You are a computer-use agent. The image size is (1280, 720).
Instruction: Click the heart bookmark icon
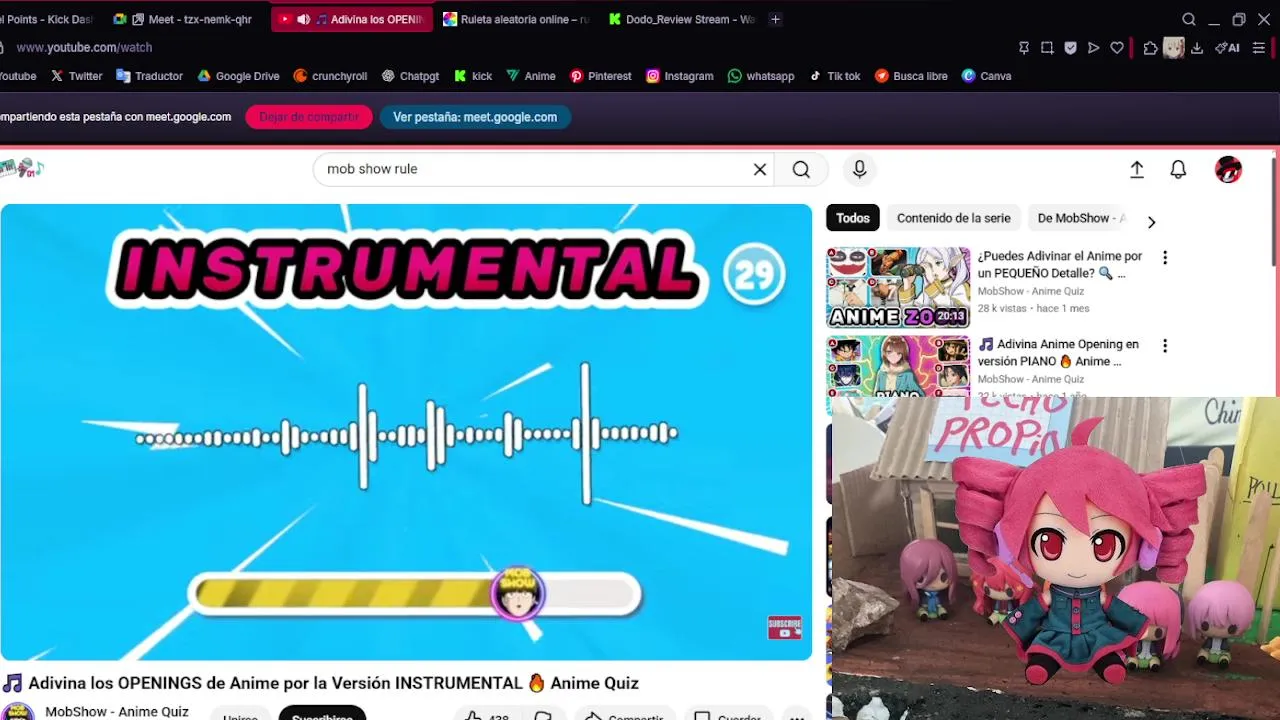click(x=1117, y=47)
